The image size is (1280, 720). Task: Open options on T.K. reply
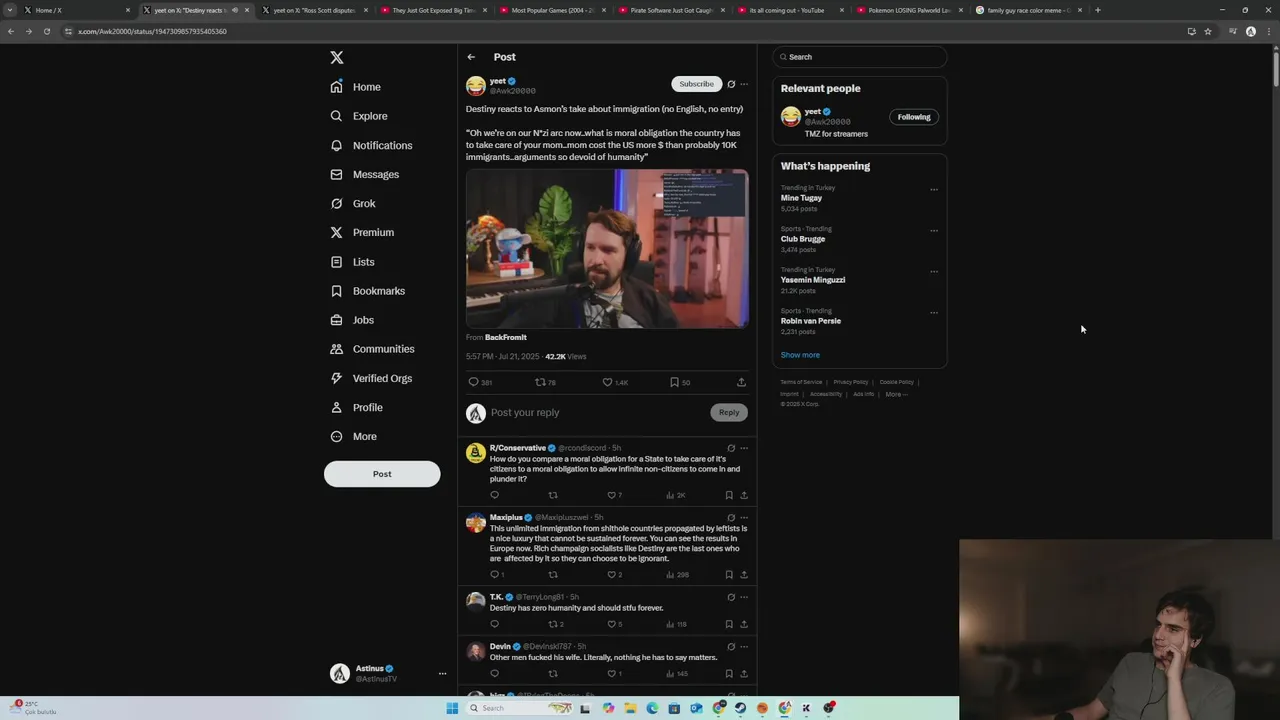(744, 597)
